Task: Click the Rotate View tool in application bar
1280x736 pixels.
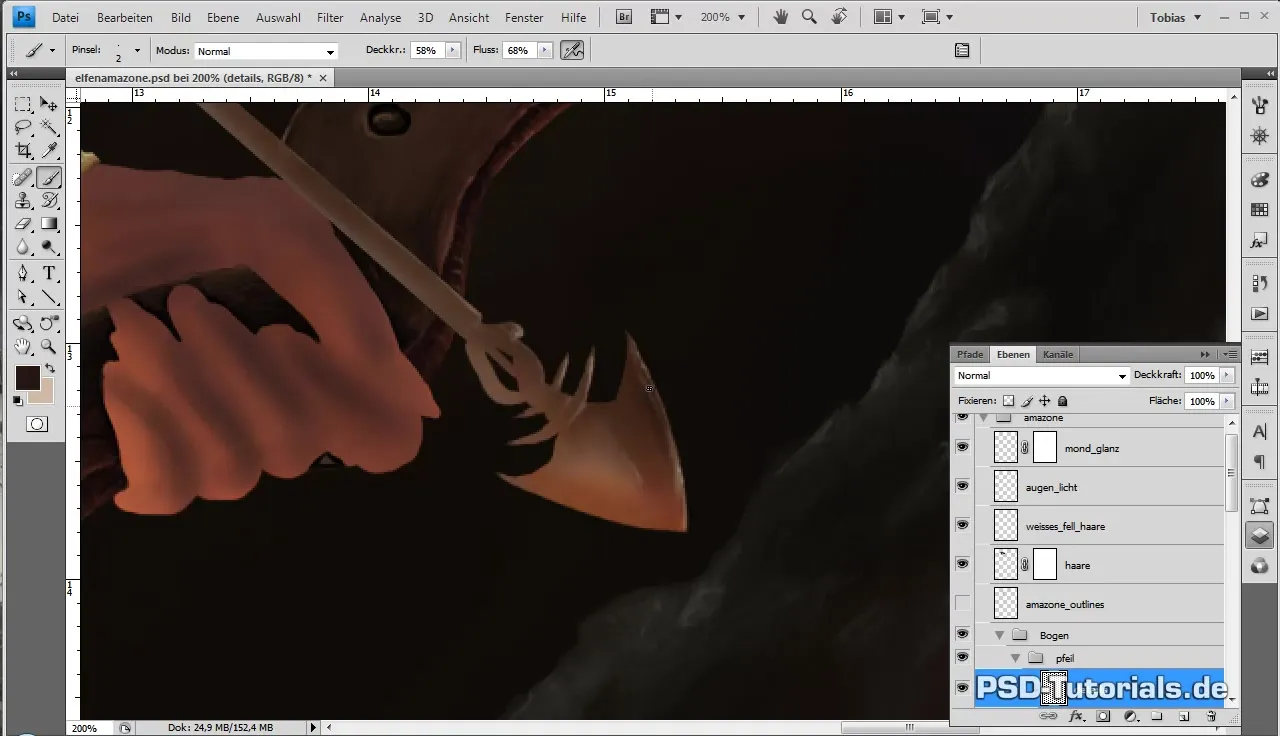Action: tap(839, 17)
